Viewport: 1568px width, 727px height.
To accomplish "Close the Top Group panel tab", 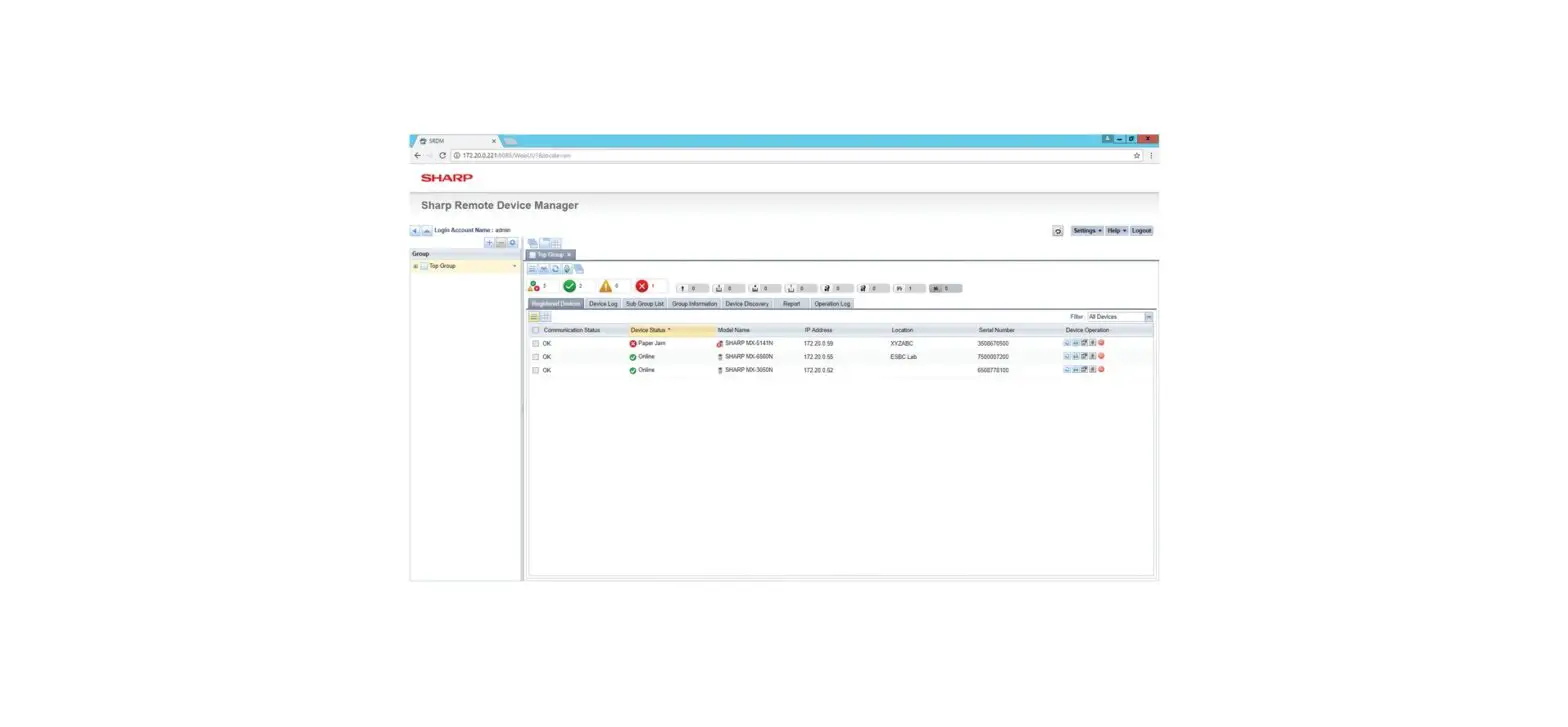I will pyautogui.click(x=569, y=255).
